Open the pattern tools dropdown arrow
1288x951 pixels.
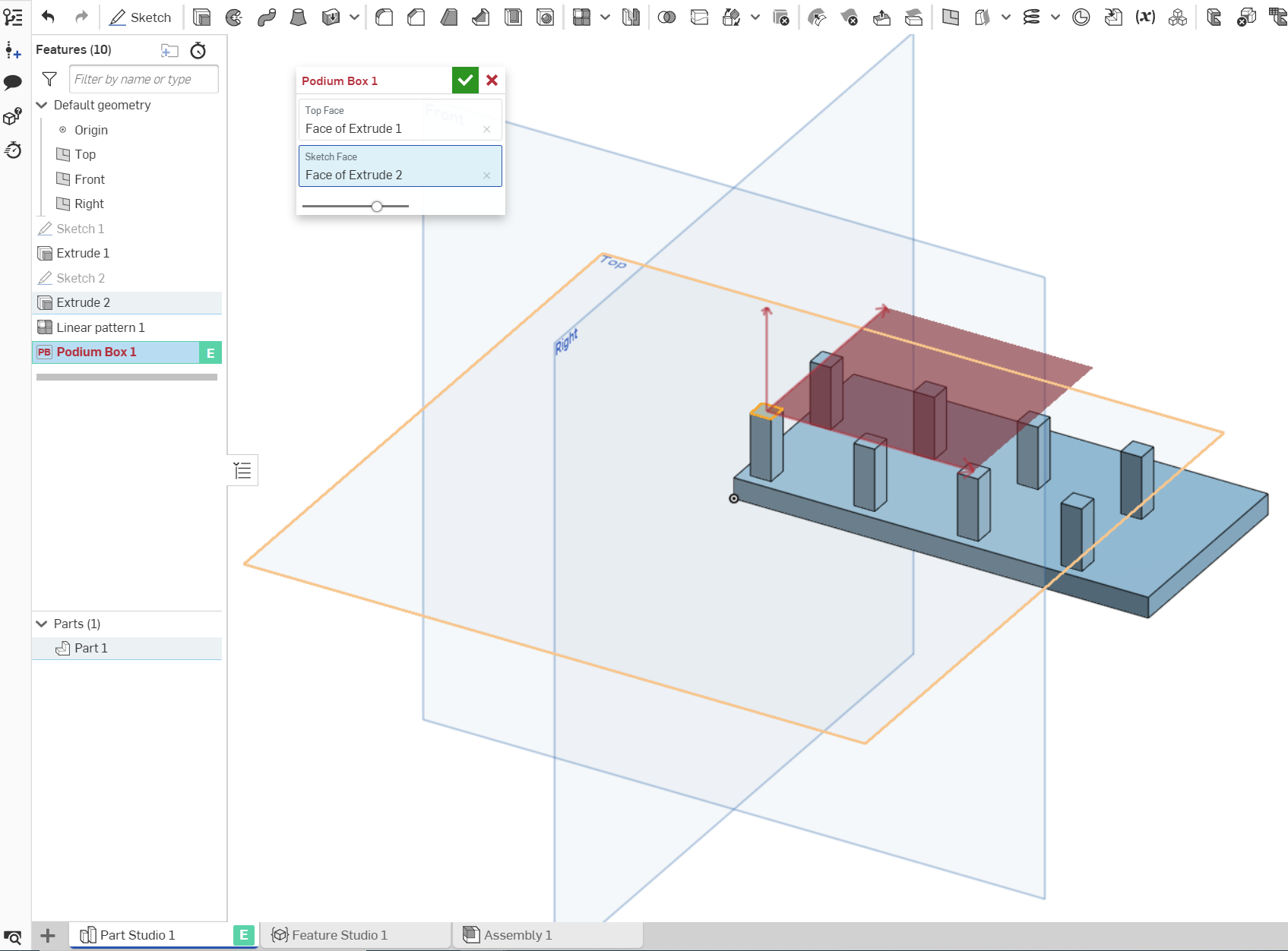[x=605, y=17]
